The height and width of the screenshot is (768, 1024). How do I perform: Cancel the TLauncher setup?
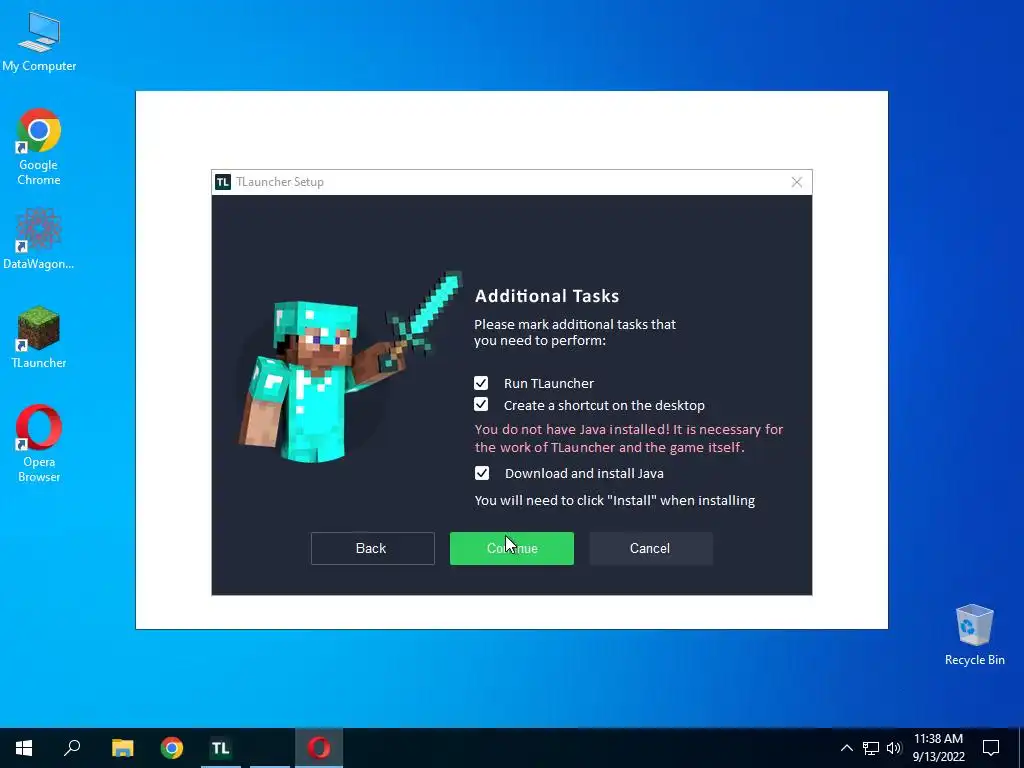point(650,549)
